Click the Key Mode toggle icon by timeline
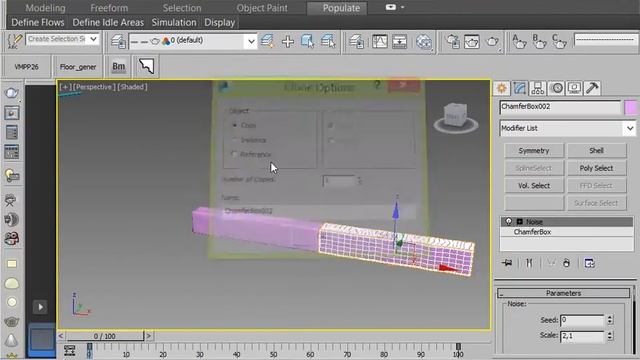 (69, 351)
